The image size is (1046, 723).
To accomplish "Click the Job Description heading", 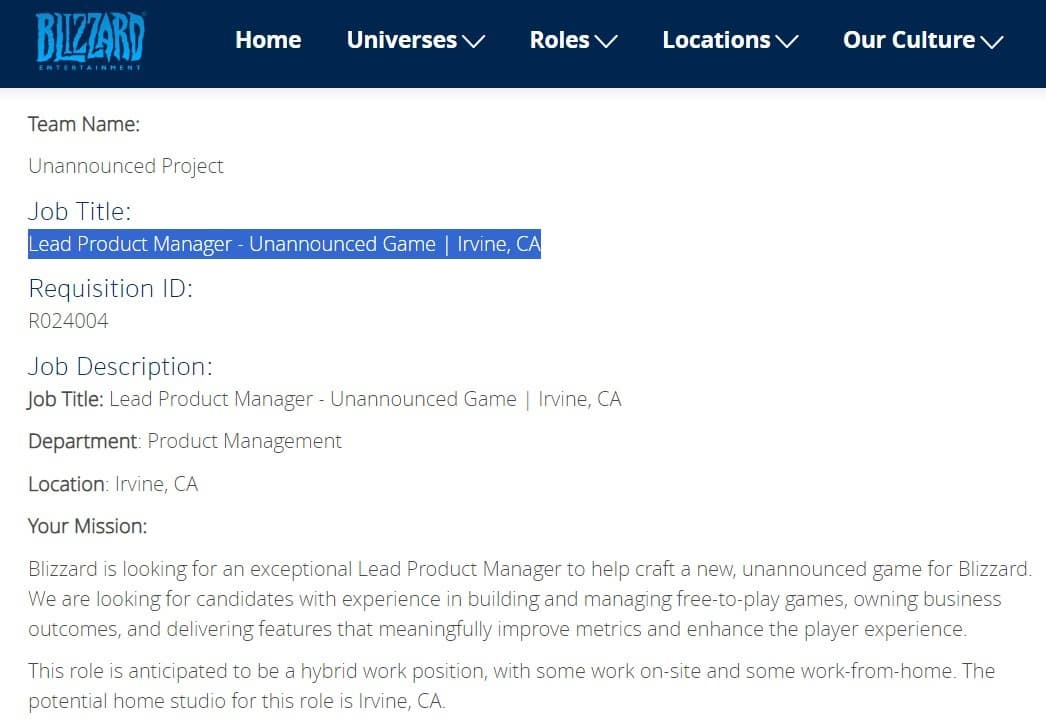I will (x=120, y=366).
